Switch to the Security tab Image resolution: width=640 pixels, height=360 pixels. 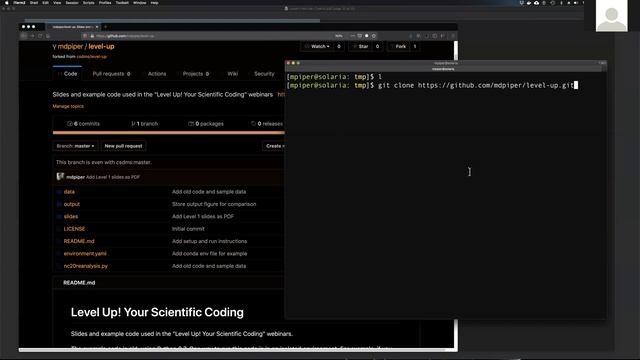coord(263,74)
